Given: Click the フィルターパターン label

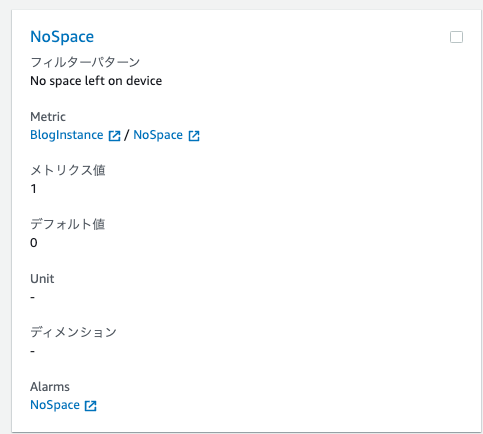Looking at the screenshot, I should click(85, 62).
